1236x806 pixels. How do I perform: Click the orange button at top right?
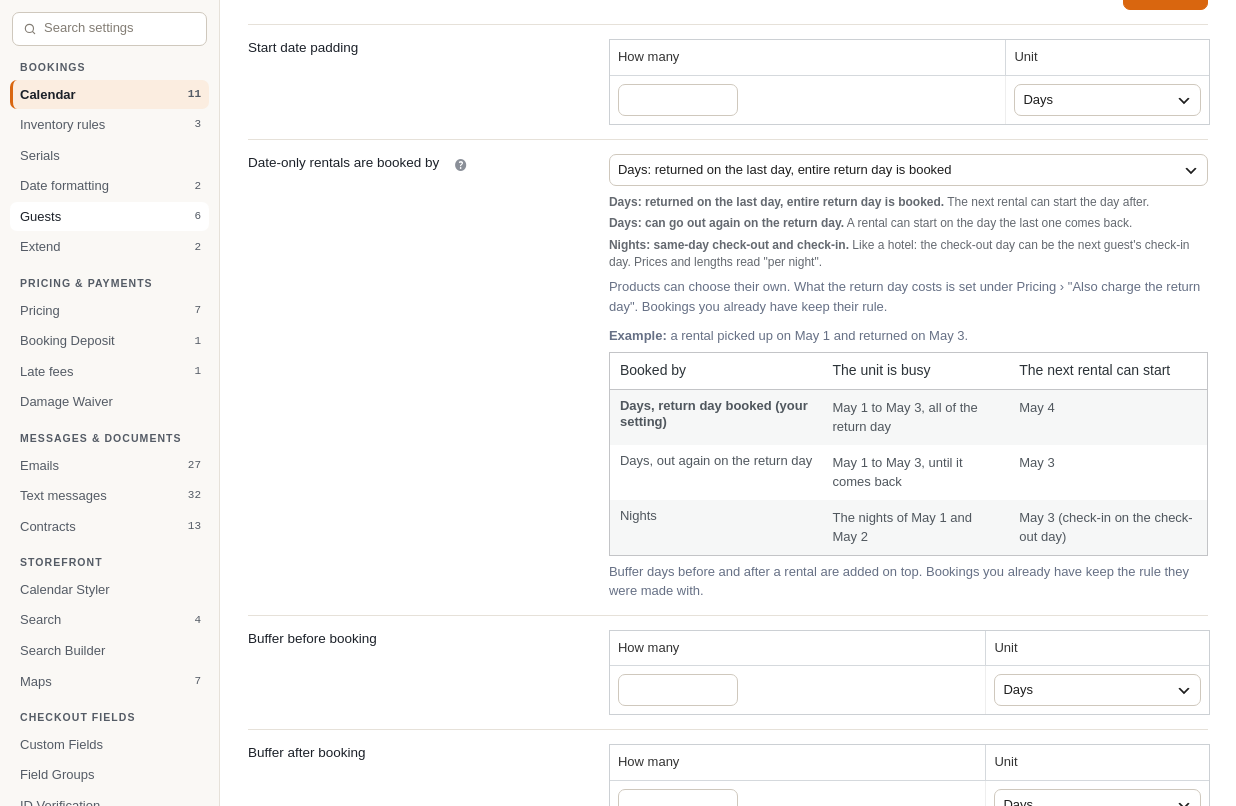point(1165,4)
